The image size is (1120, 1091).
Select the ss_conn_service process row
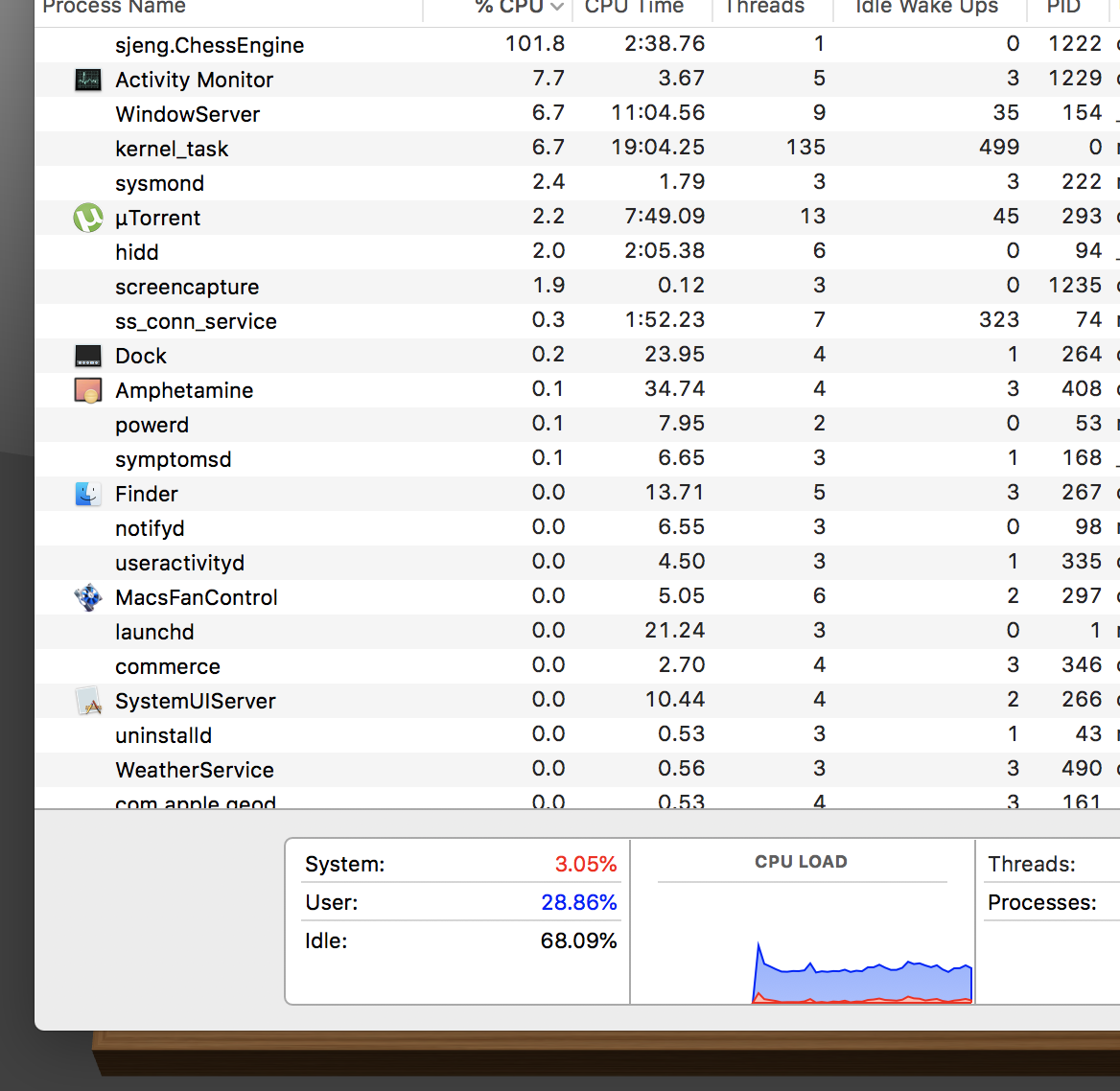pos(577,320)
